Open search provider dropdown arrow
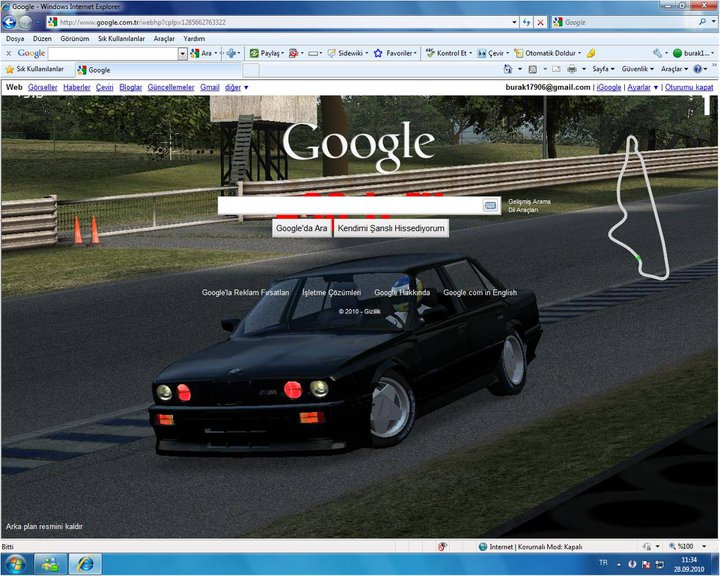This screenshot has width=720, height=576. click(713, 22)
